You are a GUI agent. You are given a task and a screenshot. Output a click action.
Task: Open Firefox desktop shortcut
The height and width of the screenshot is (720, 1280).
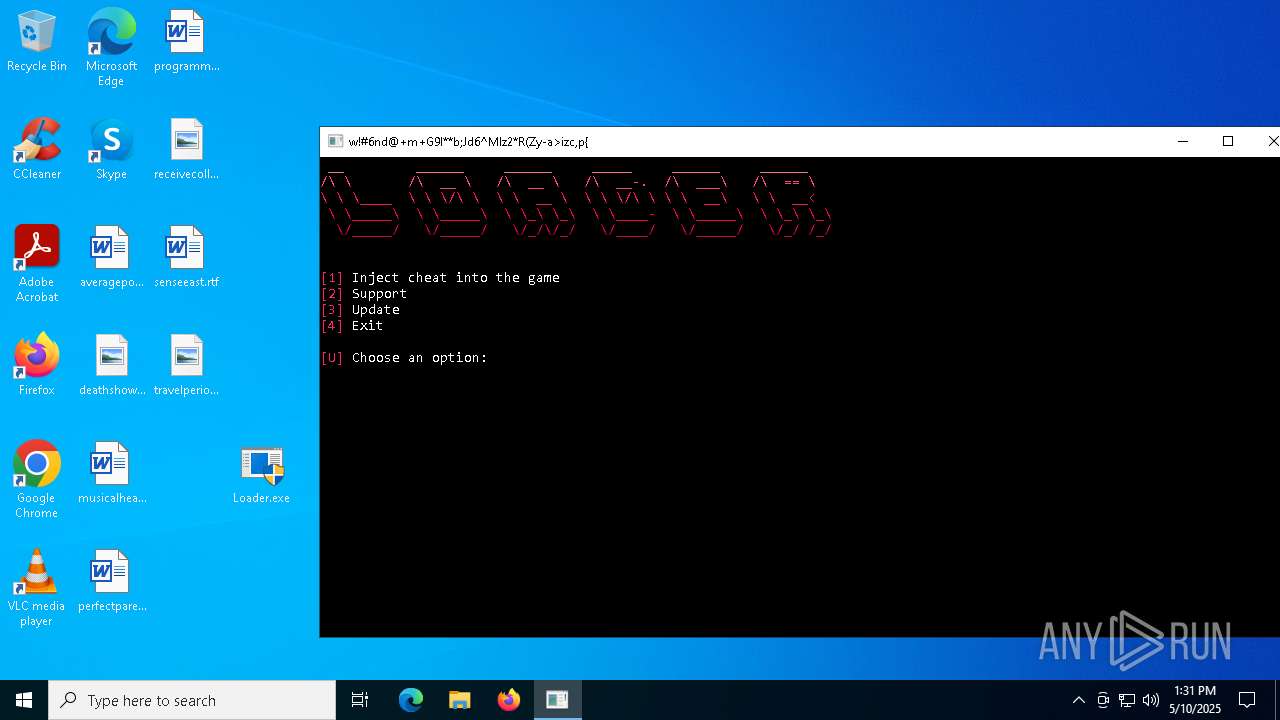point(37,366)
